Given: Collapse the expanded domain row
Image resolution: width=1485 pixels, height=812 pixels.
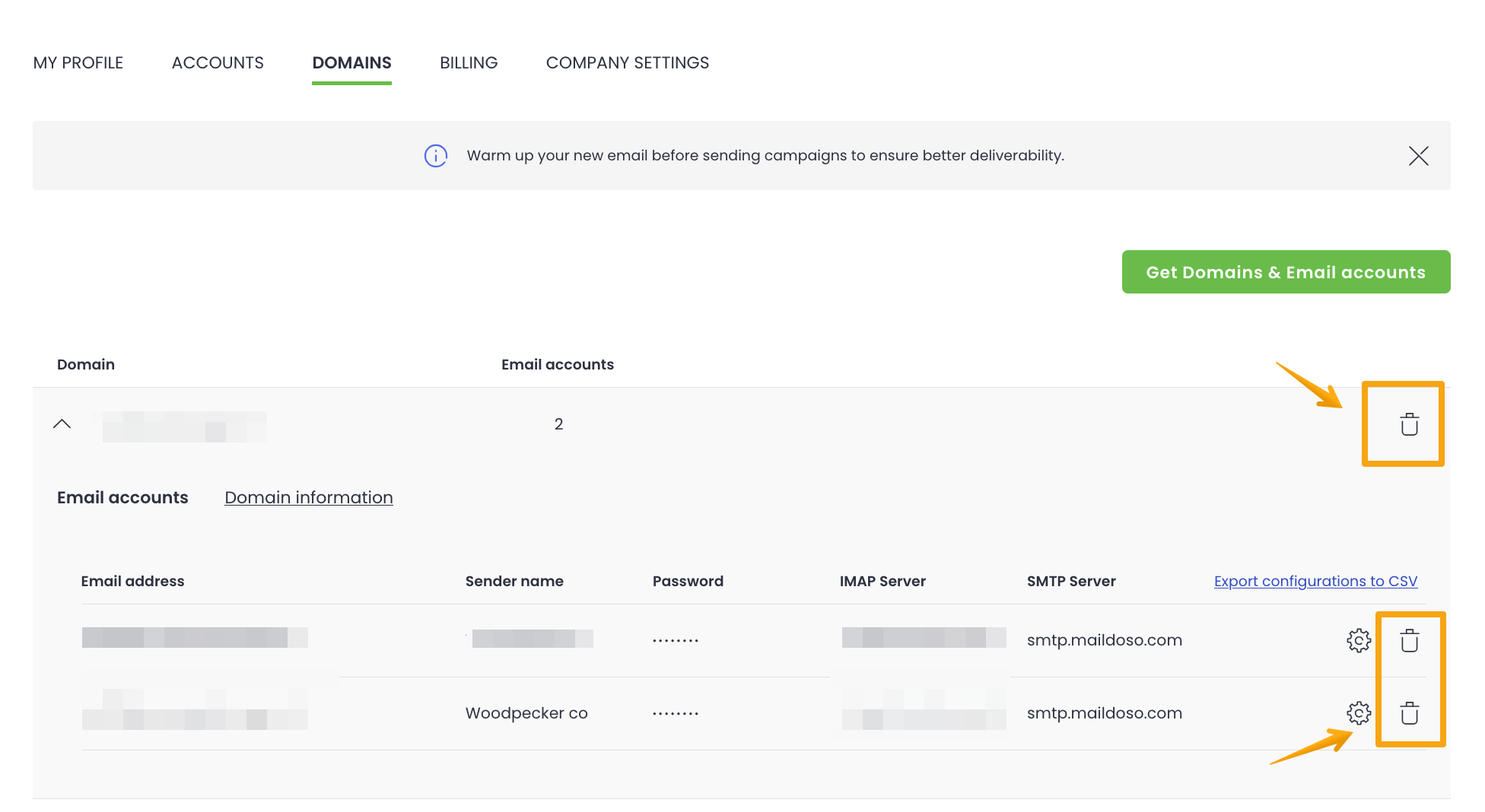Looking at the screenshot, I should pyautogui.click(x=62, y=424).
